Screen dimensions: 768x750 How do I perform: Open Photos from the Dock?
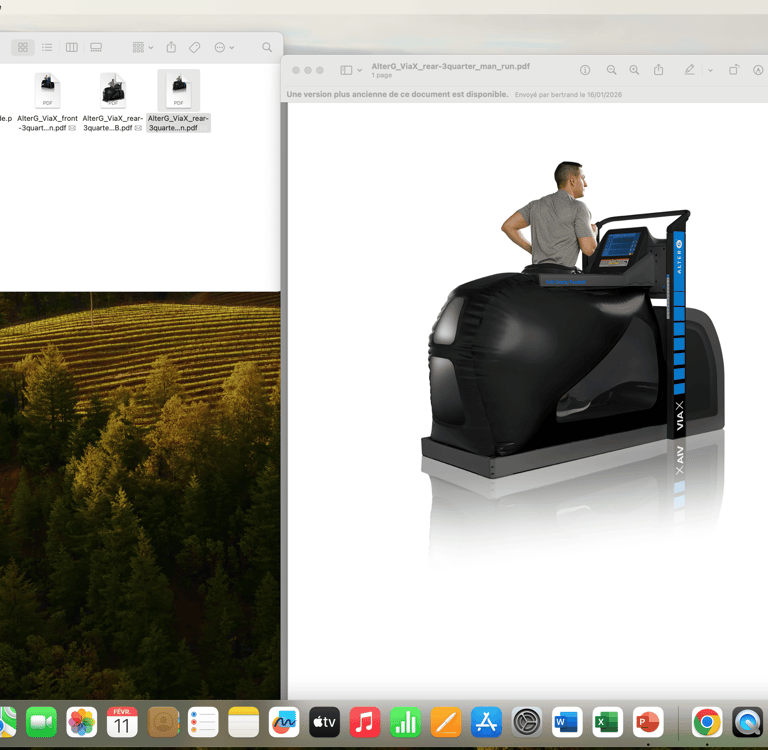point(82,722)
